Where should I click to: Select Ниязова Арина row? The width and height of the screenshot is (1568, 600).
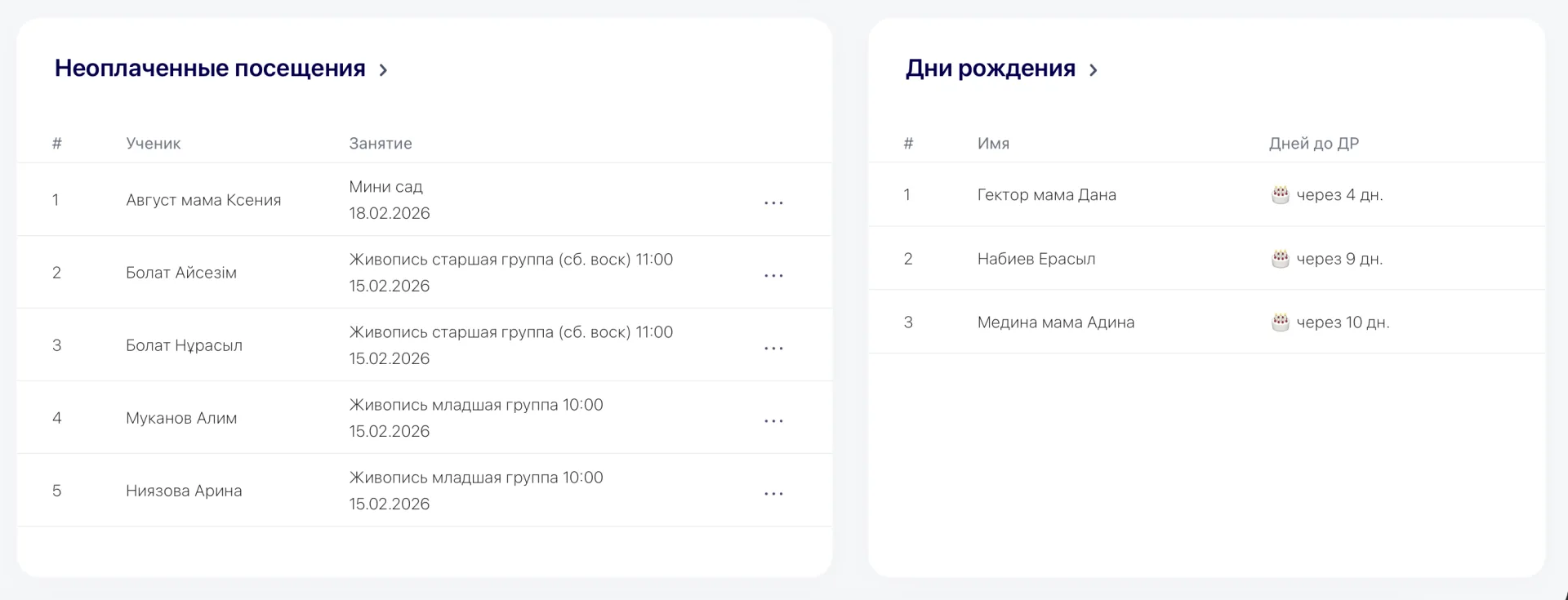(425, 490)
